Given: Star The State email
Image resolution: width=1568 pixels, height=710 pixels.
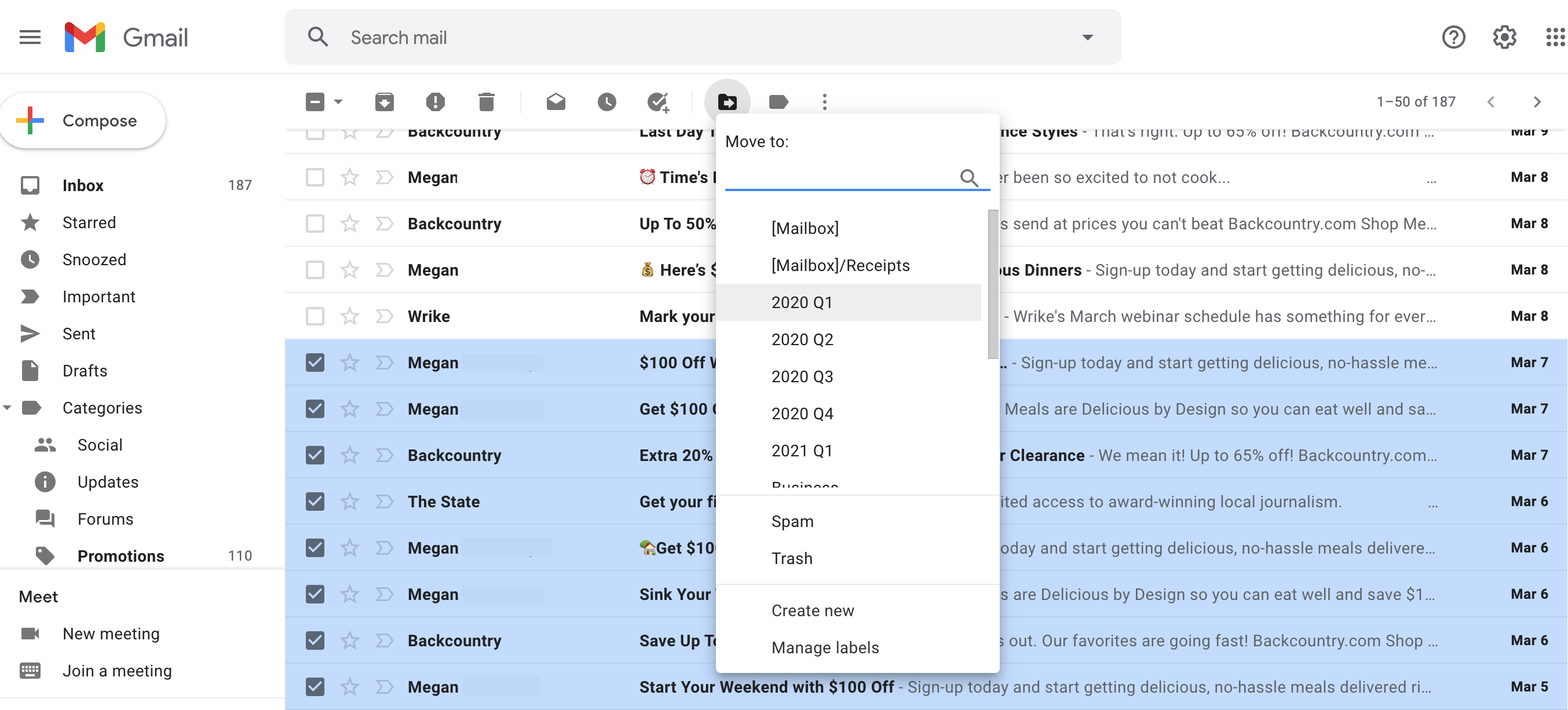Looking at the screenshot, I should pos(349,502).
